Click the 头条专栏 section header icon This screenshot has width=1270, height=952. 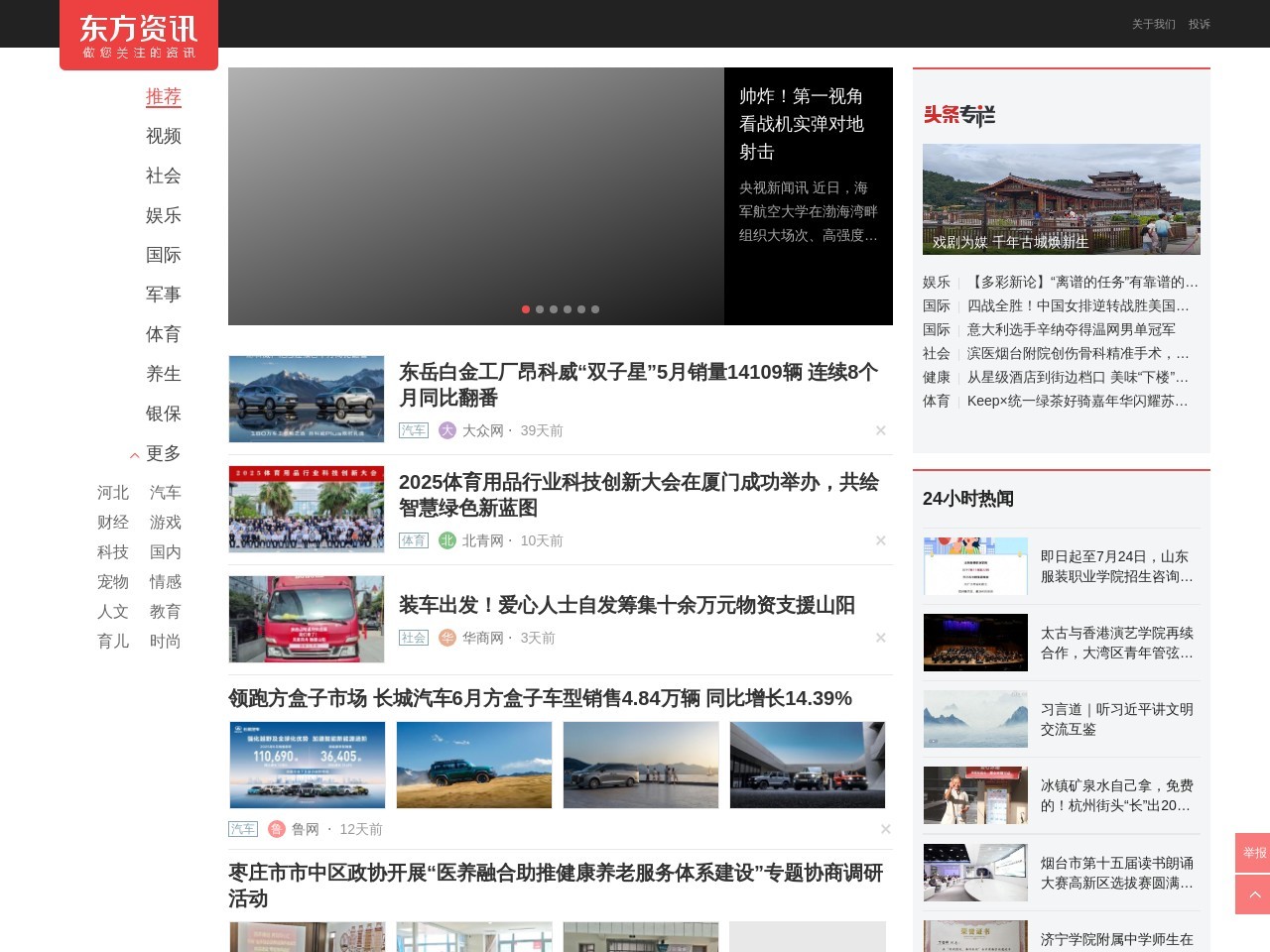958,116
